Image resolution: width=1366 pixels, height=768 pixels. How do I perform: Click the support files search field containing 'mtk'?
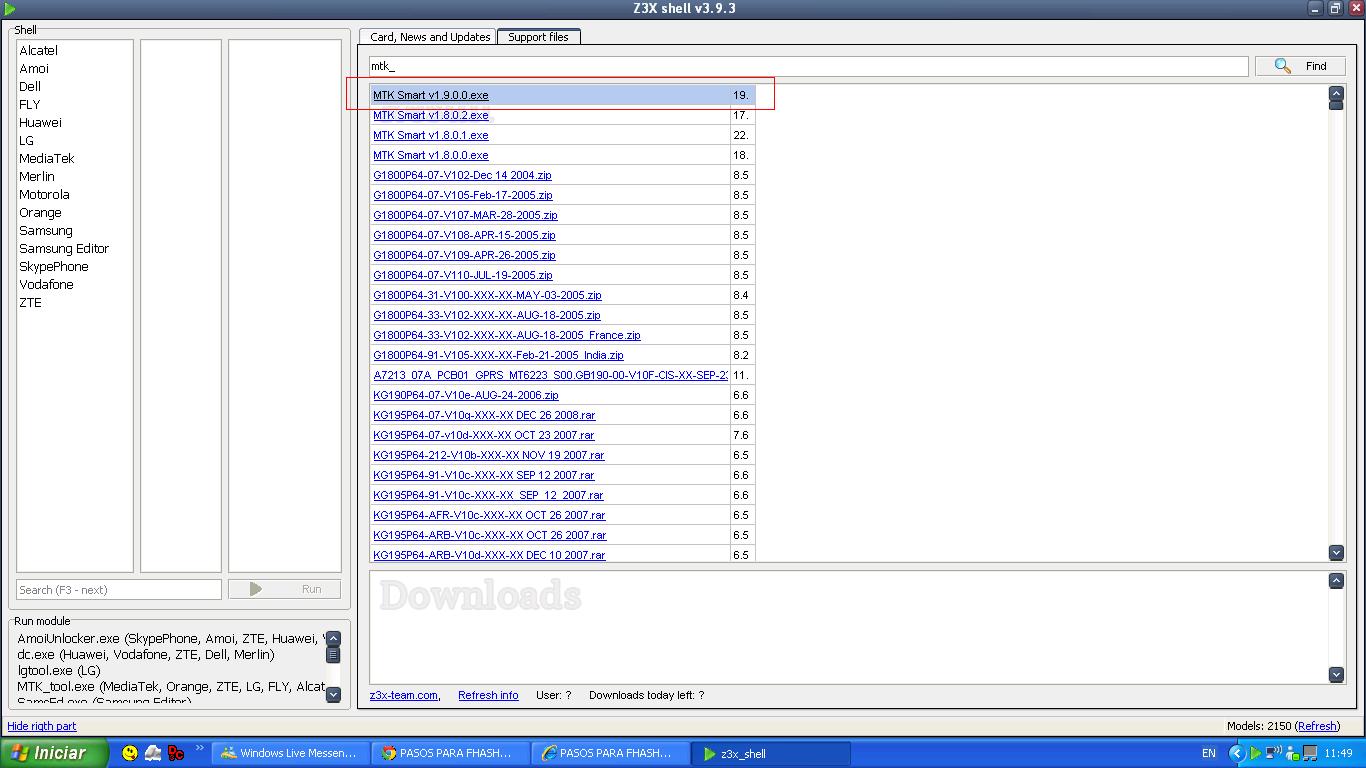click(x=808, y=66)
